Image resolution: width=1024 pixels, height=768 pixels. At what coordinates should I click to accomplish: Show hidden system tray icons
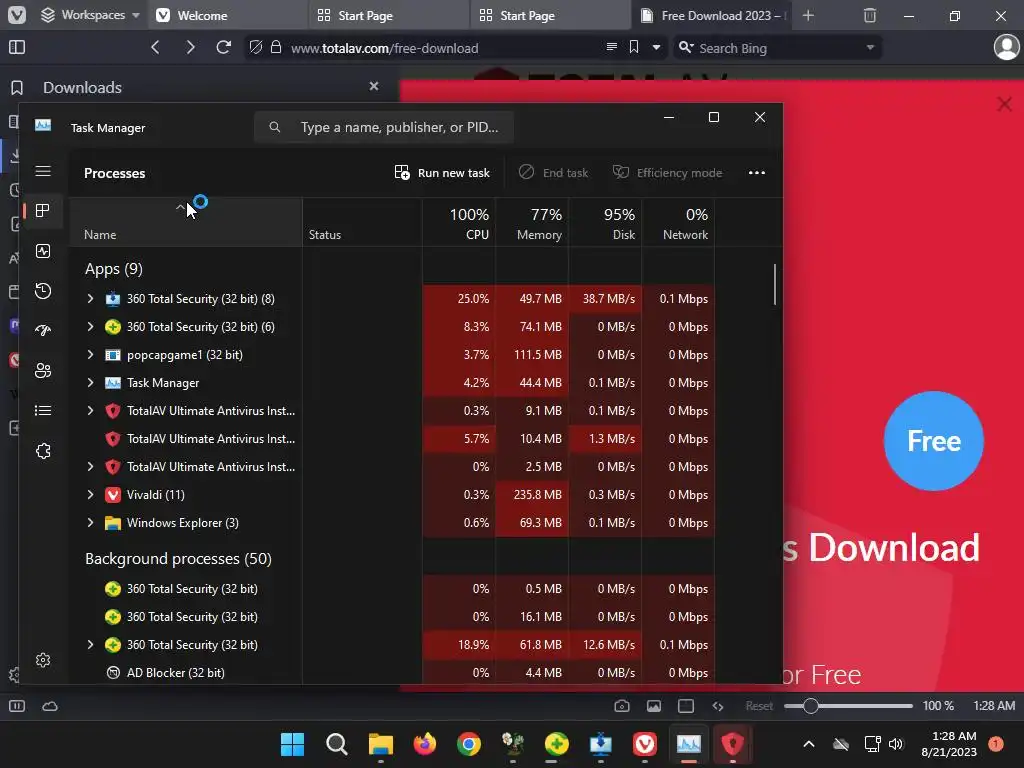point(808,744)
